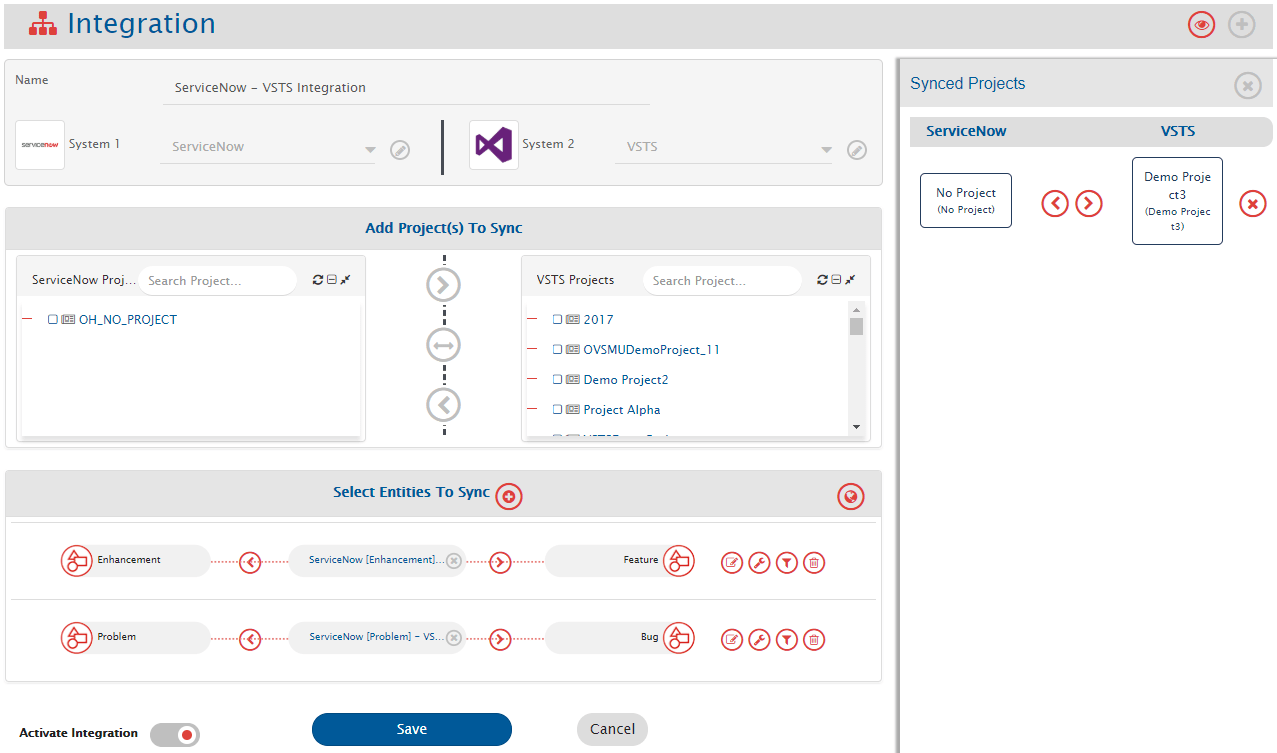This screenshot has height=753, width=1277.
Task: Click the edit pencil next to System 1
Action: [400, 150]
